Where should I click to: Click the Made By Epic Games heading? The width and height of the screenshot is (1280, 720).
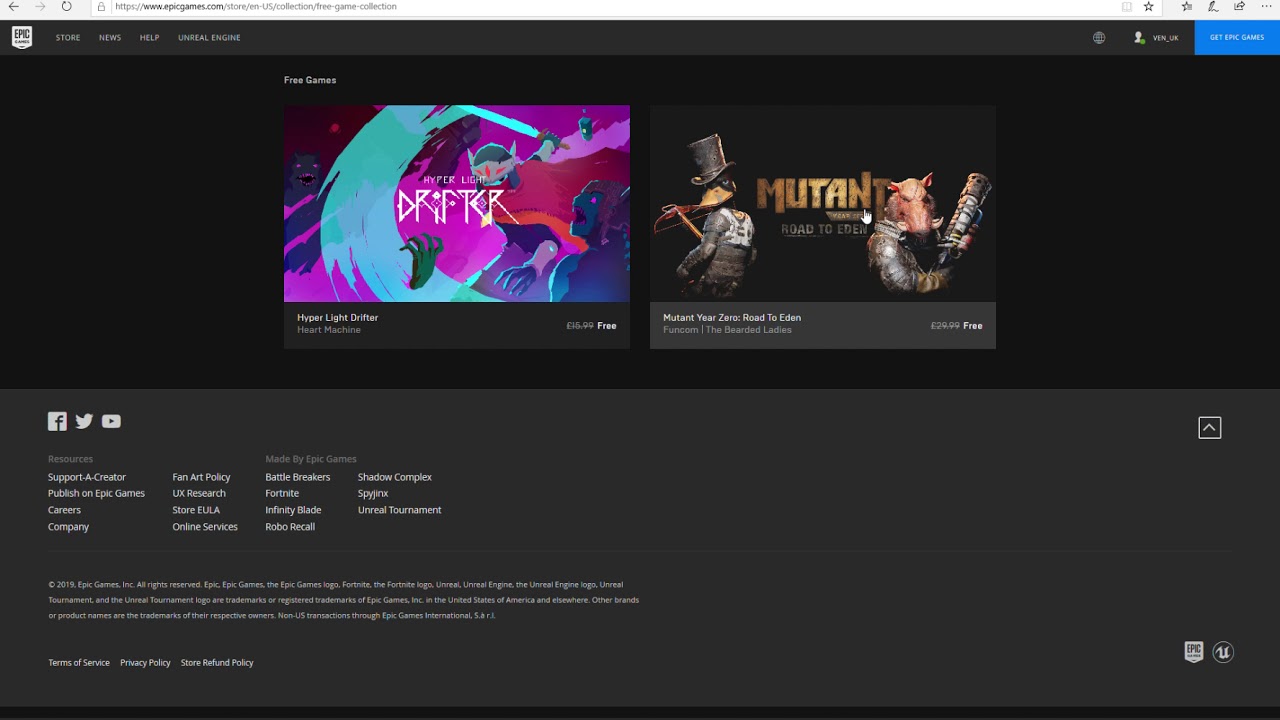tap(311, 459)
